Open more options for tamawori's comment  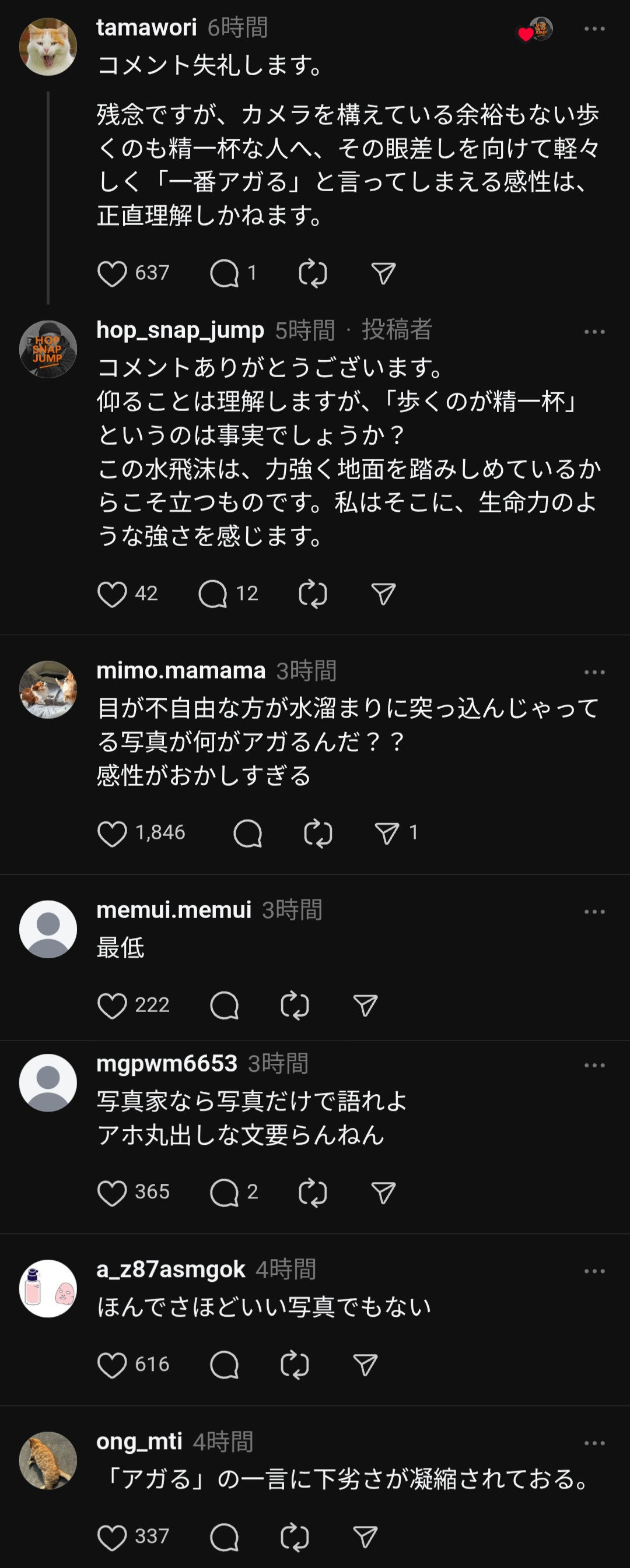coord(594,29)
